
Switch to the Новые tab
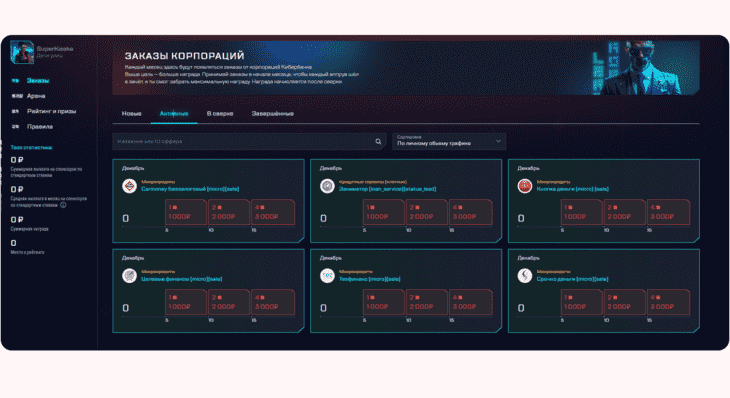[x=131, y=114]
